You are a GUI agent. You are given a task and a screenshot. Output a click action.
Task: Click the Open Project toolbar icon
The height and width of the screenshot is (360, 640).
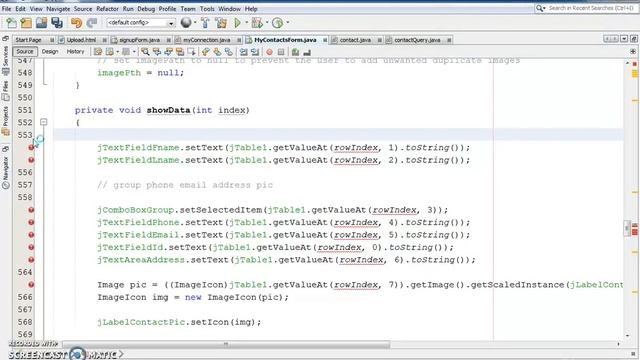tap(41, 23)
